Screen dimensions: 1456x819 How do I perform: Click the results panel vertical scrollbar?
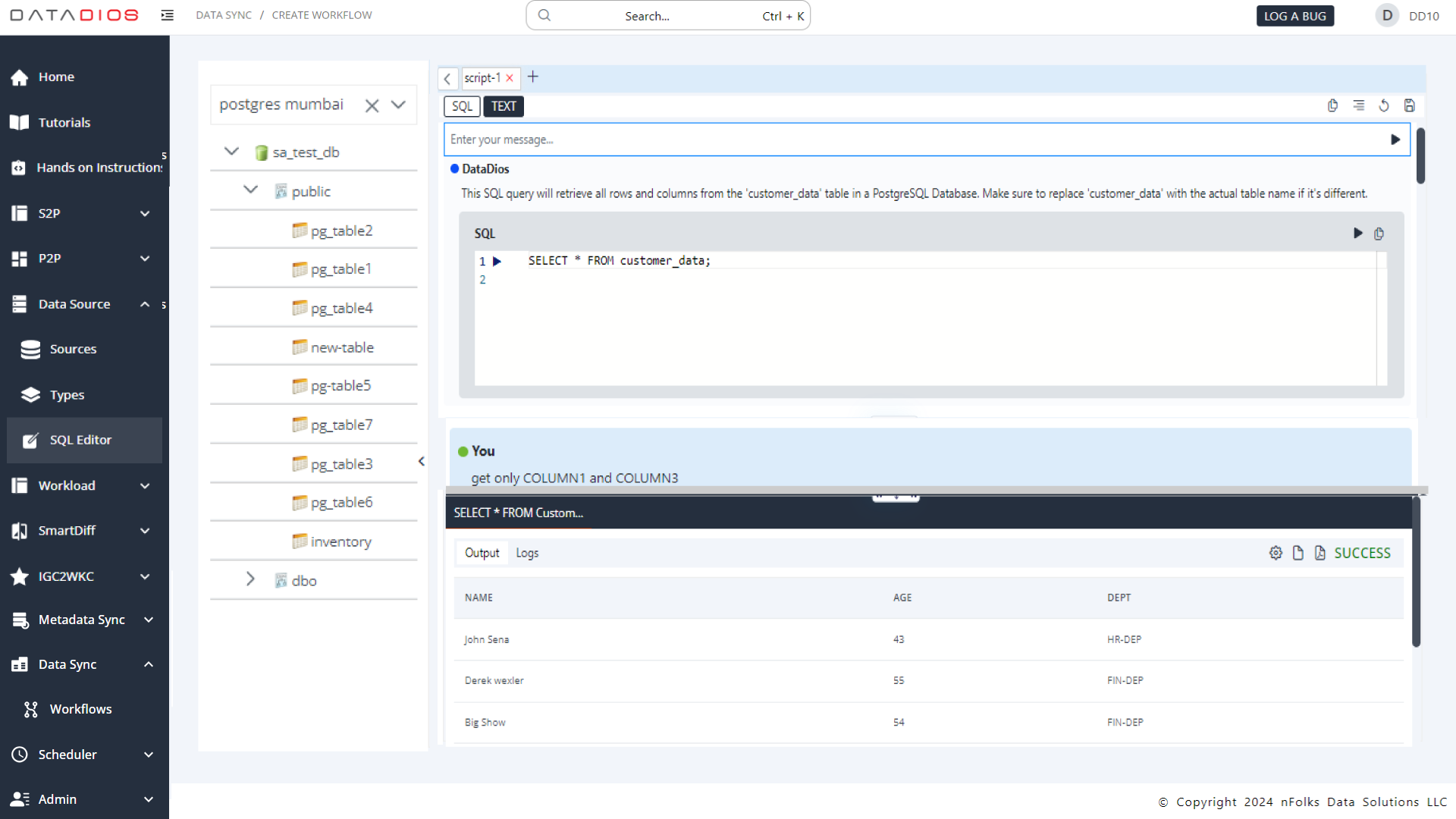[1415, 573]
